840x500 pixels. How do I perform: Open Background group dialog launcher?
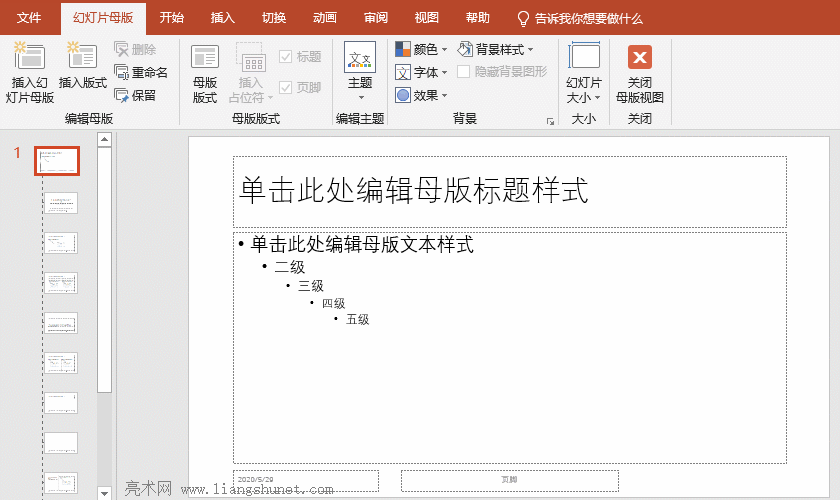(550, 122)
